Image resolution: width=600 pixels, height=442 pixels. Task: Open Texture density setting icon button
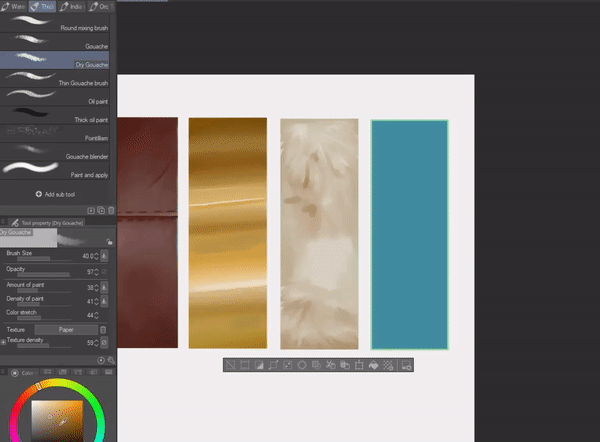pos(104,342)
